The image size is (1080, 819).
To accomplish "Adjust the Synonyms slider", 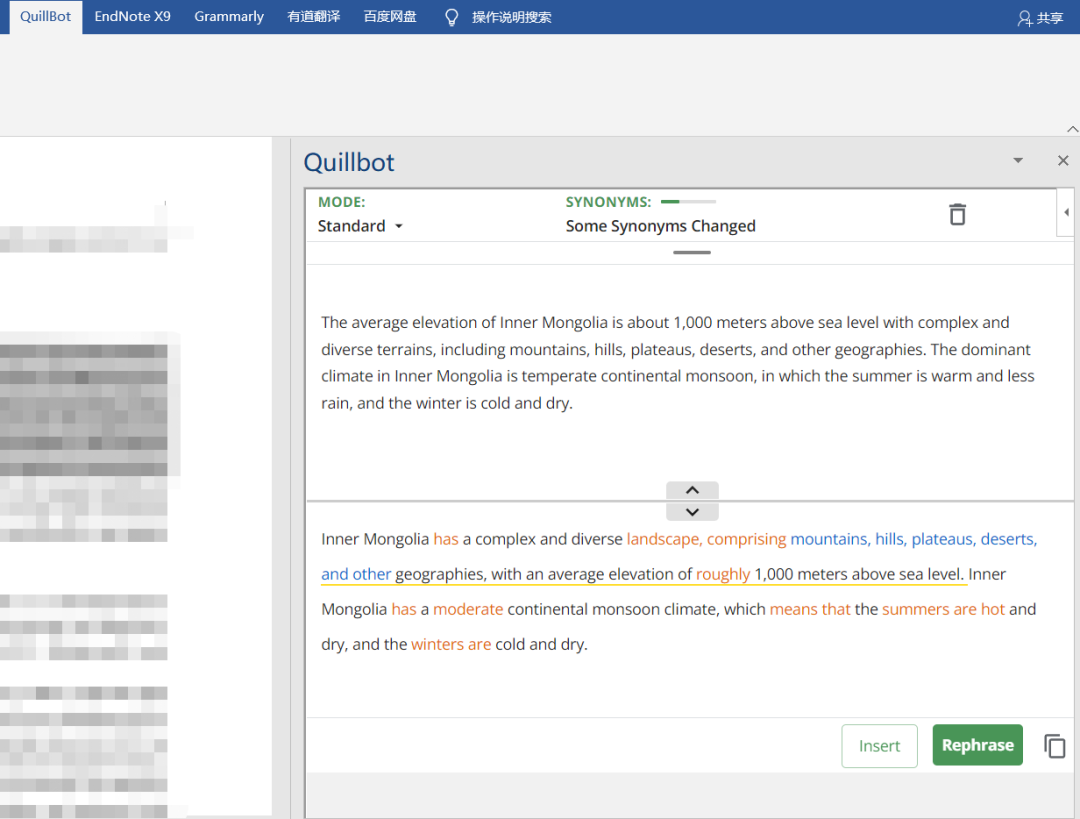I will 688,202.
